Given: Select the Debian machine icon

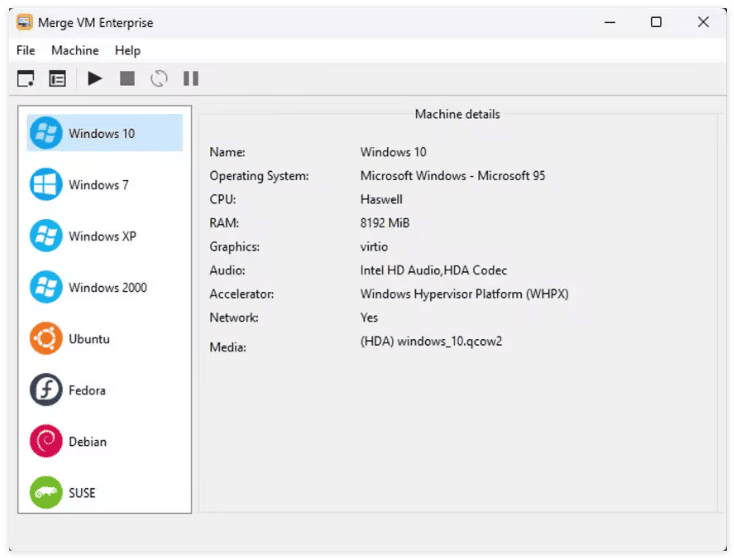Looking at the screenshot, I should [x=46, y=441].
